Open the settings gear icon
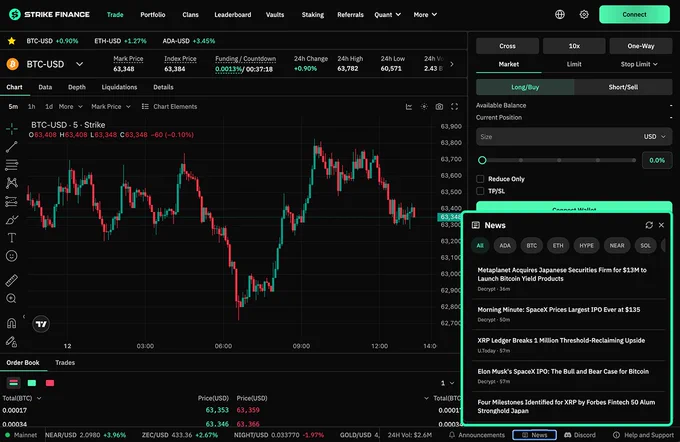This screenshot has height=442, width=680. pos(584,15)
